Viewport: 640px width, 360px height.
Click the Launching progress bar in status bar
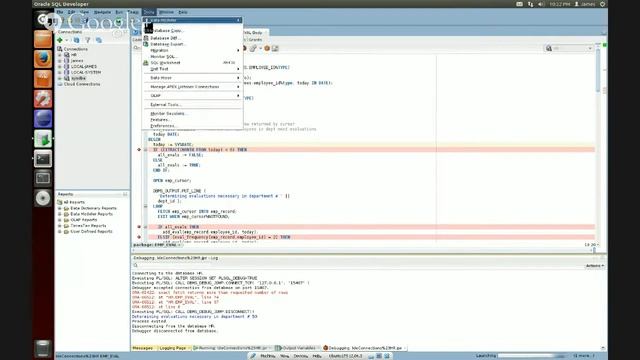pyautogui.click(x=533, y=356)
